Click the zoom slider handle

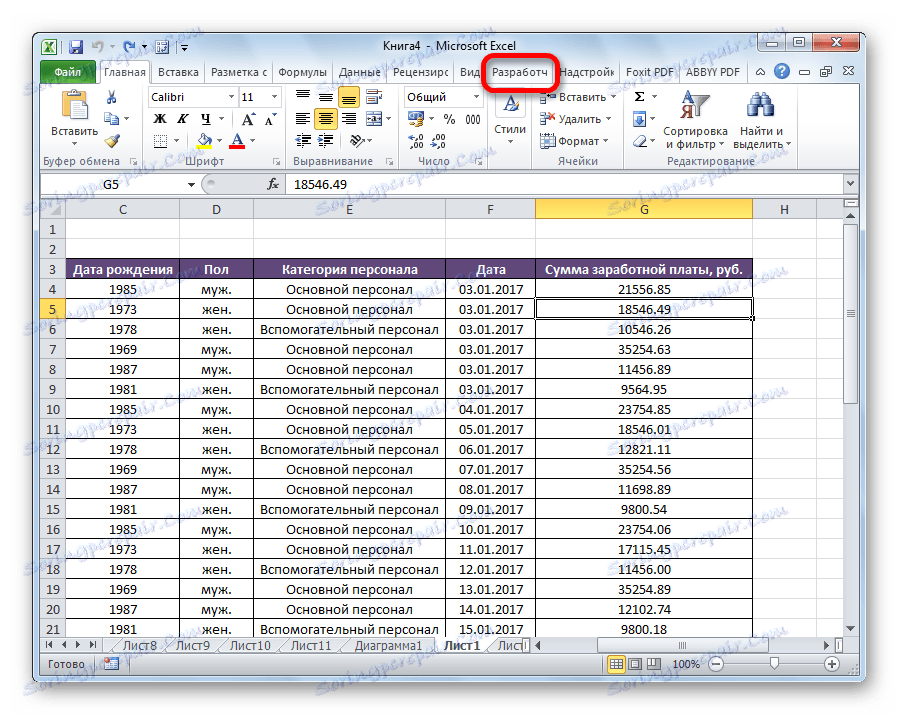pyautogui.click(x=774, y=663)
